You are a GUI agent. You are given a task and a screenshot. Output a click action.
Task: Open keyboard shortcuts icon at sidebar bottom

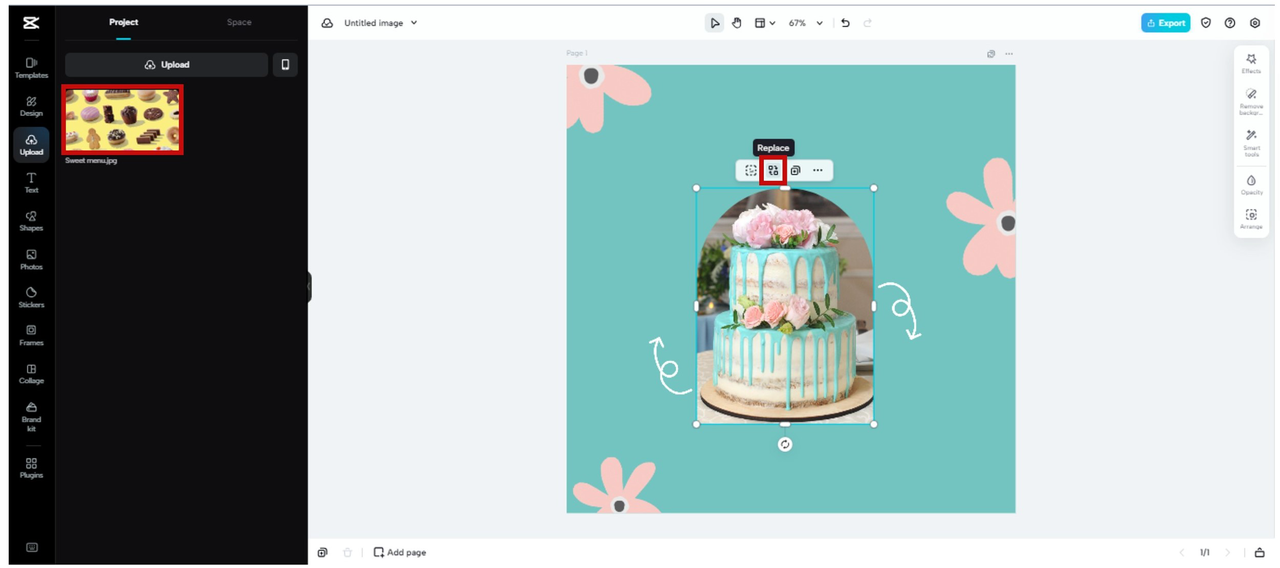31,547
